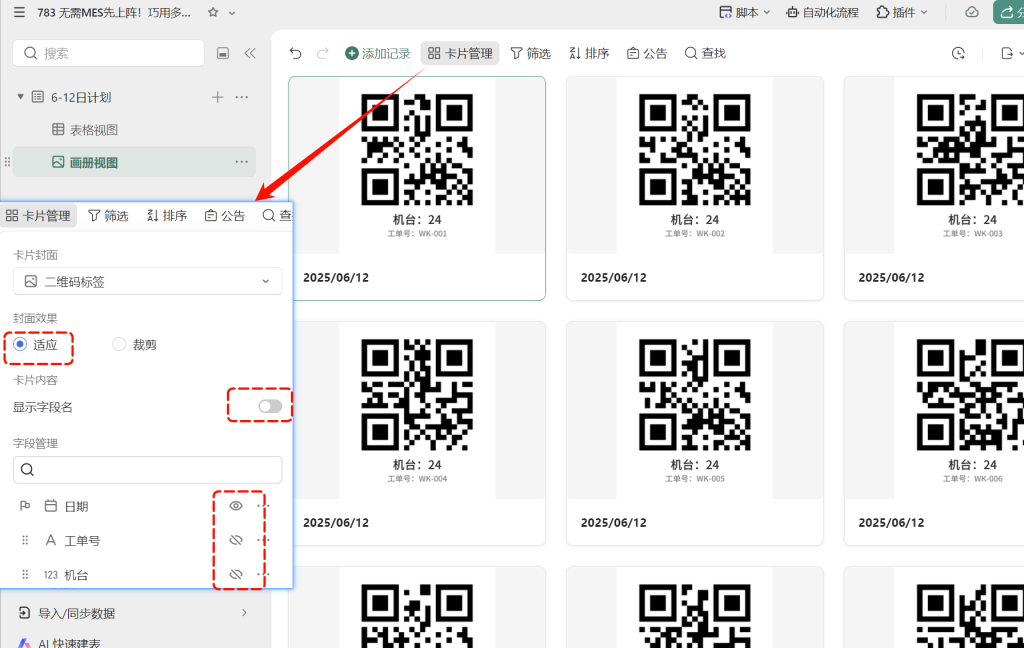
Task: Open 公告 in the top toolbar
Action: click(647, 54)
